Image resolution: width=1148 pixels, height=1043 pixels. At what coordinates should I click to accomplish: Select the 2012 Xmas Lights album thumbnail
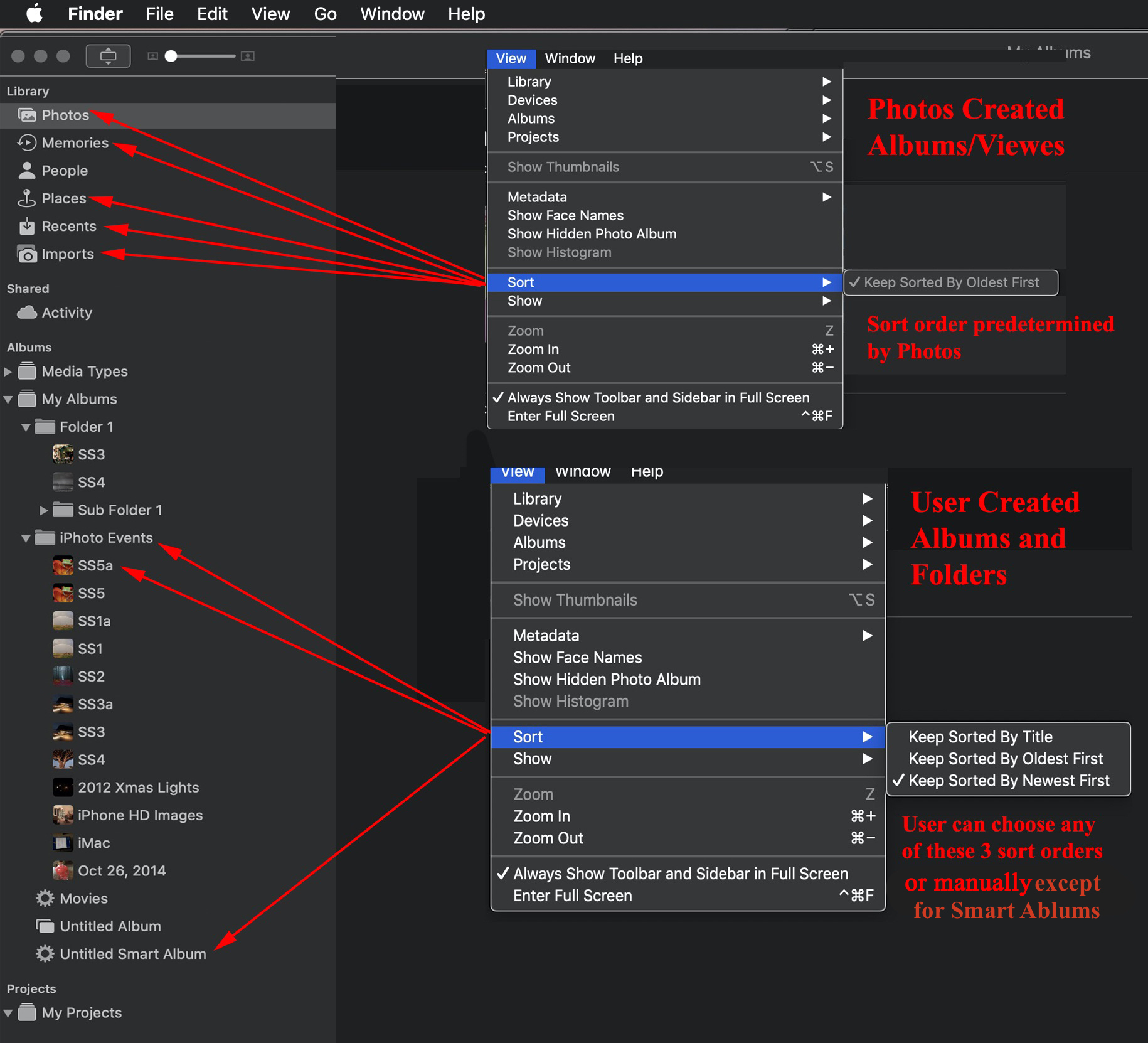[63, 788]
